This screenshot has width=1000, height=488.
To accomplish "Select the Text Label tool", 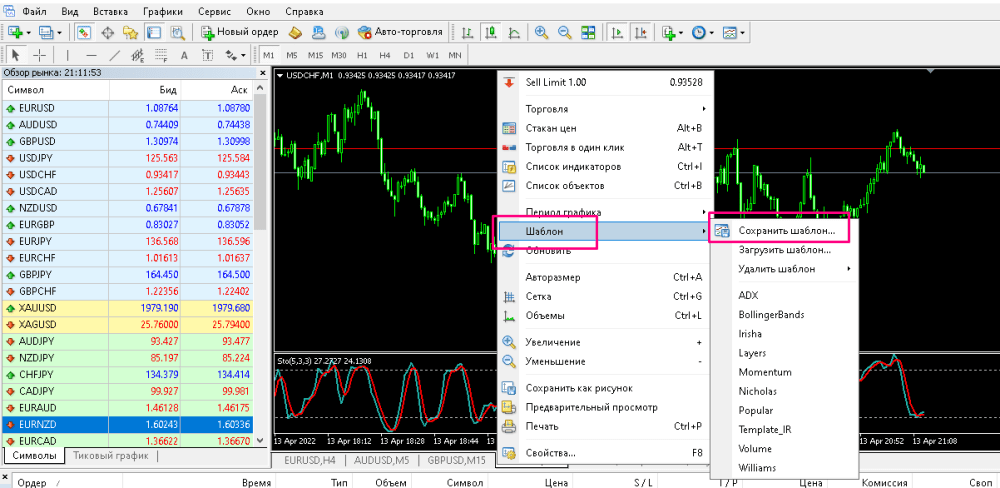I will point(207,55).
